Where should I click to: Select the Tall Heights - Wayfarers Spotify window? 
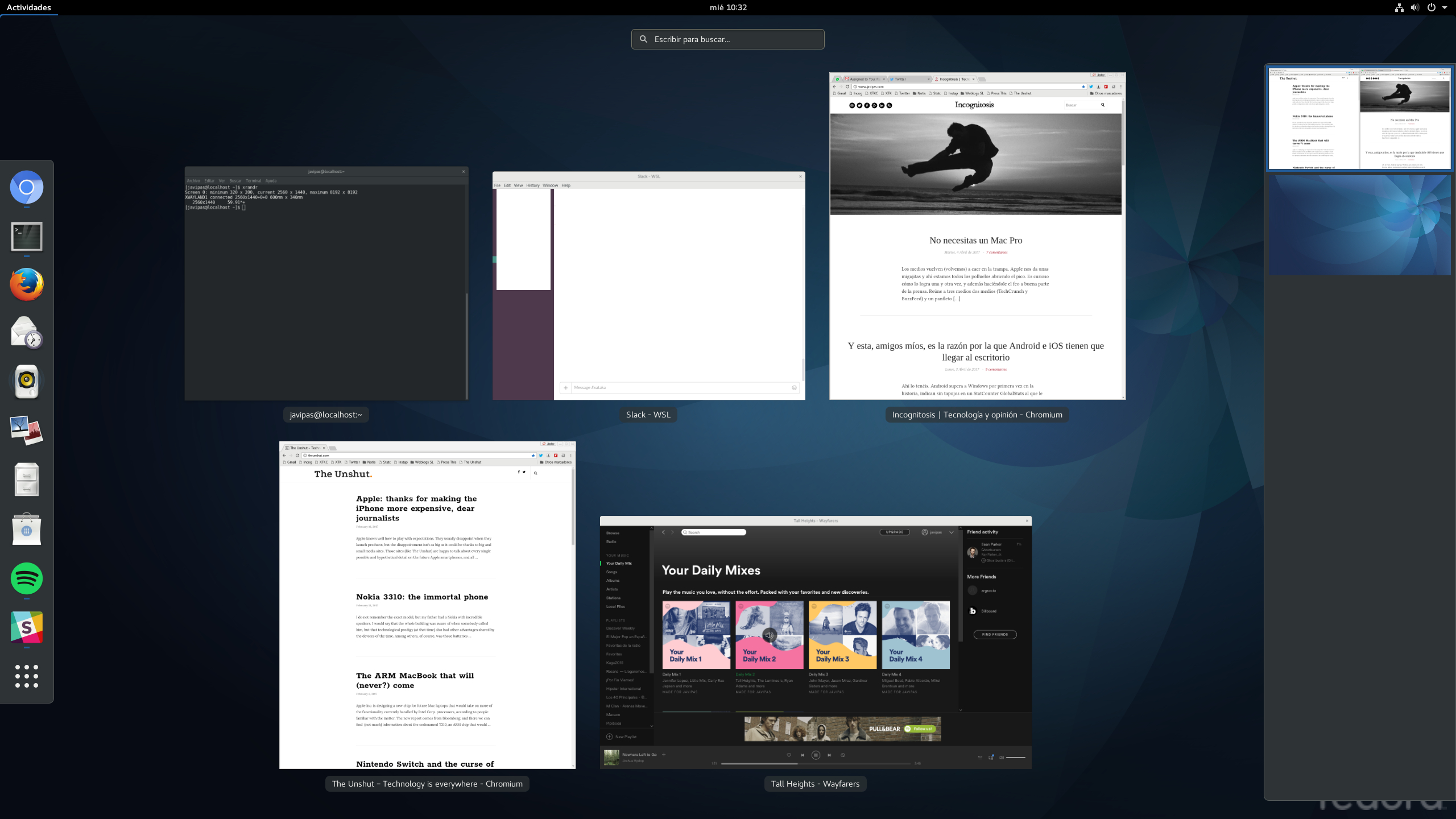[816, 643]
